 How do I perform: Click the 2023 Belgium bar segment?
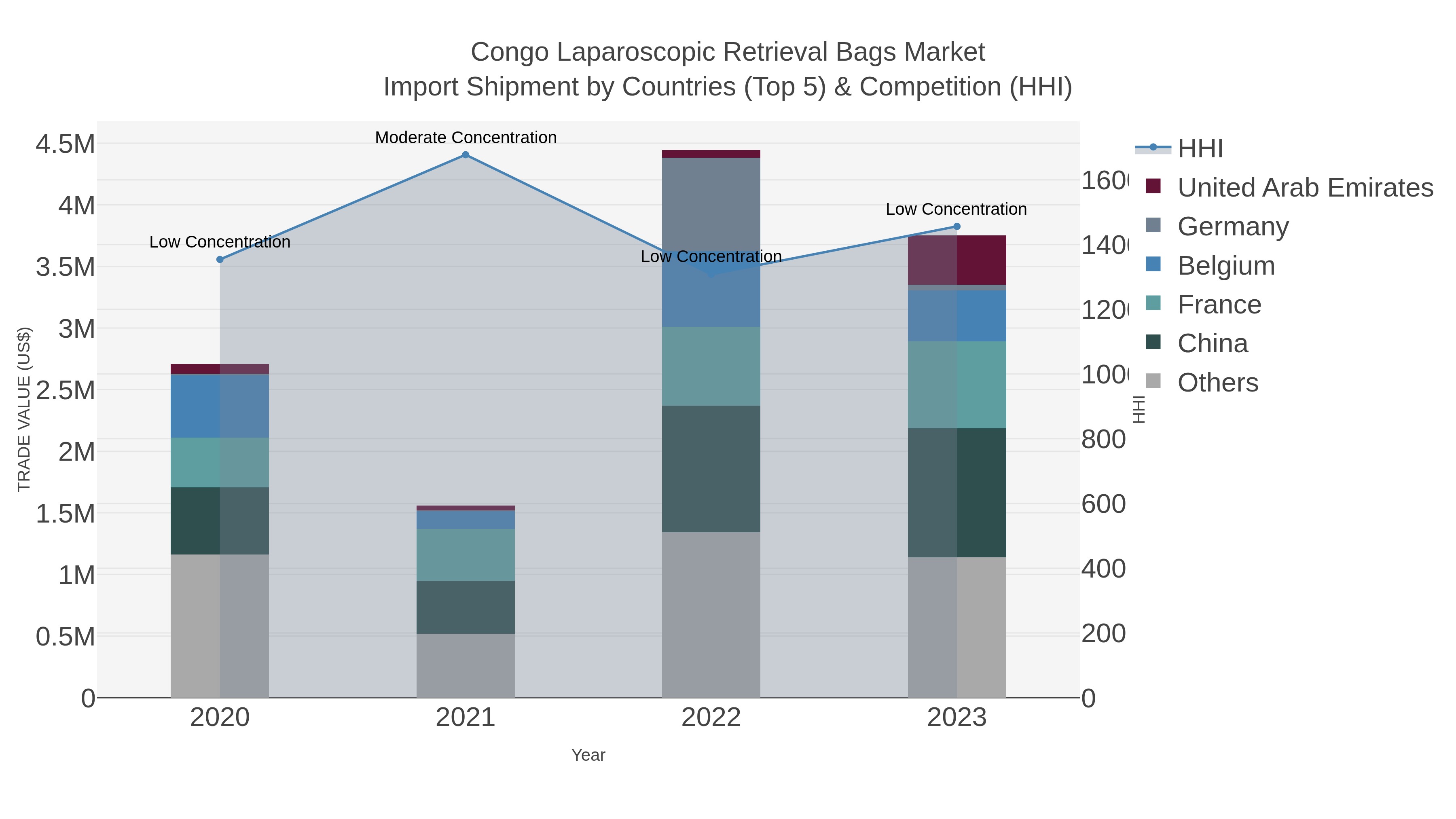(x=957, y=316)
